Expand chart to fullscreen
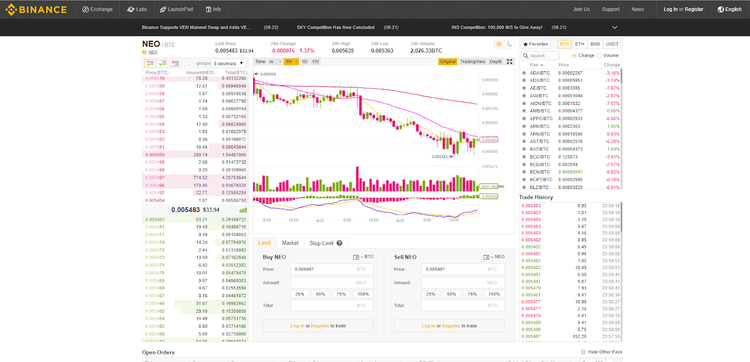The height and width of the screenshot is (362, 750). click(x=509, y=62)
